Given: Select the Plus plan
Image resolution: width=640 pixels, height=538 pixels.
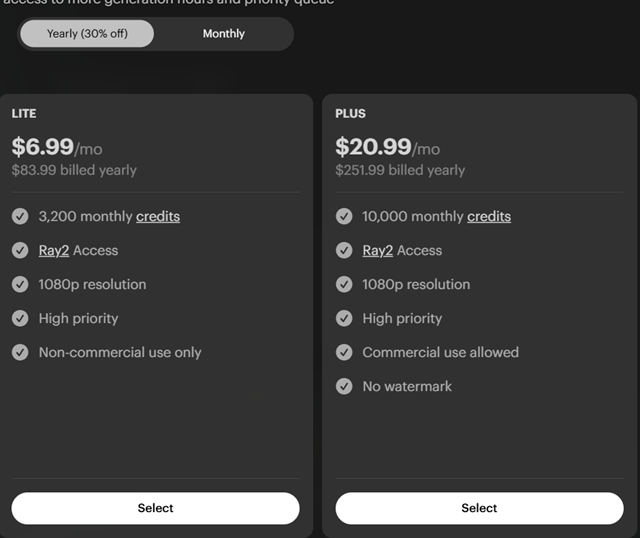Looking at the screenshot, I should pos(479,508).
